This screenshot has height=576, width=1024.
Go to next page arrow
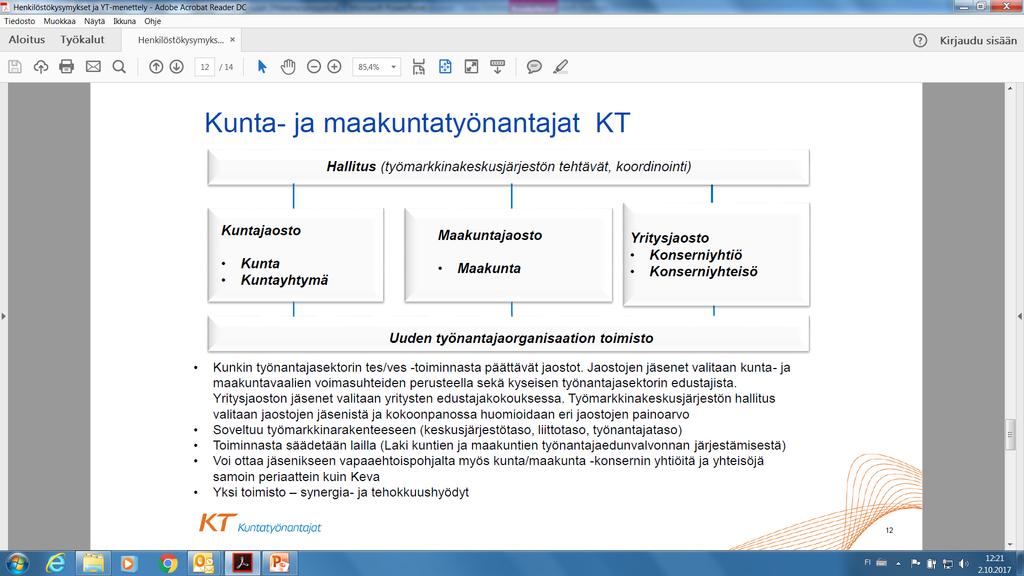176,67
